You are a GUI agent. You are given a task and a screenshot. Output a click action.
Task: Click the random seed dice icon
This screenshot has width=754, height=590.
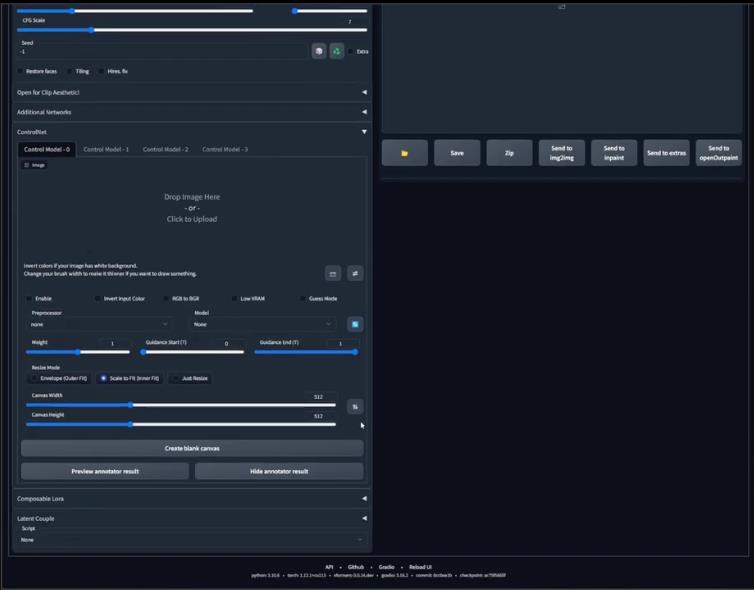[x=319, y=51]
